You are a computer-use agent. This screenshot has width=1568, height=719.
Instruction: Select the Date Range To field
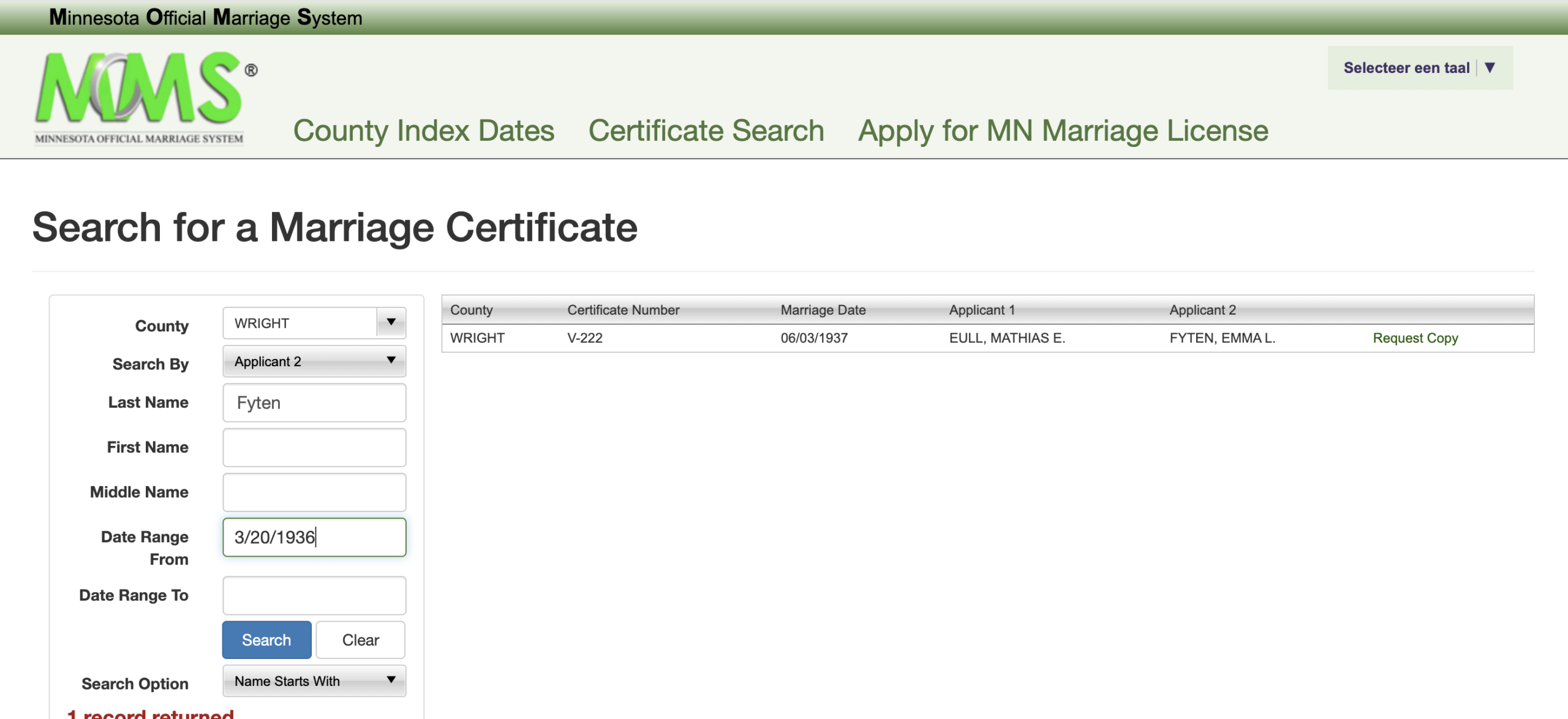coord(314,595)
